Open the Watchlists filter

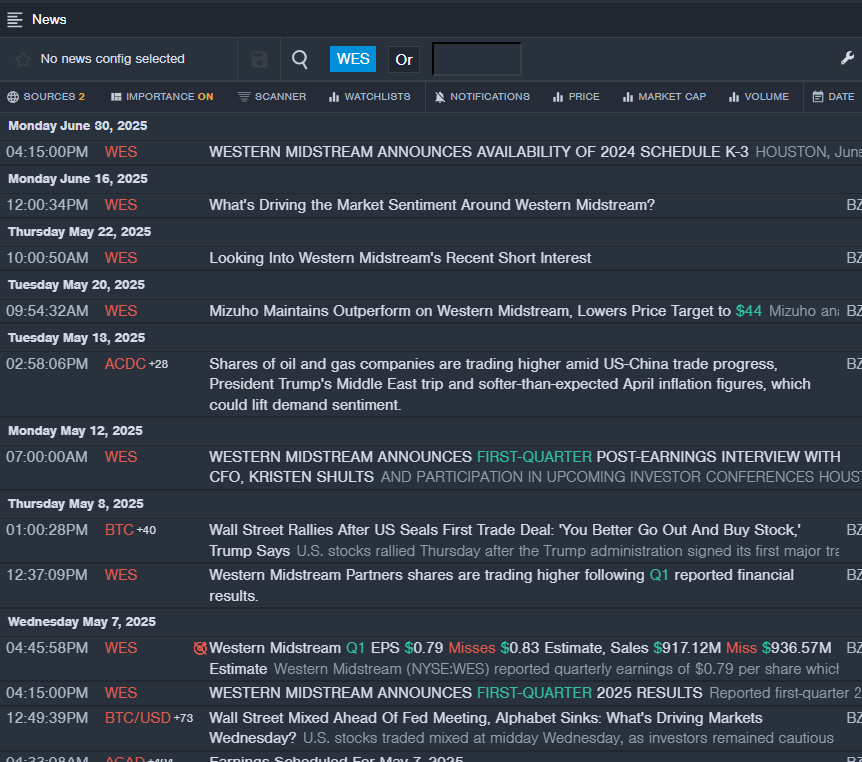(369, 97)
